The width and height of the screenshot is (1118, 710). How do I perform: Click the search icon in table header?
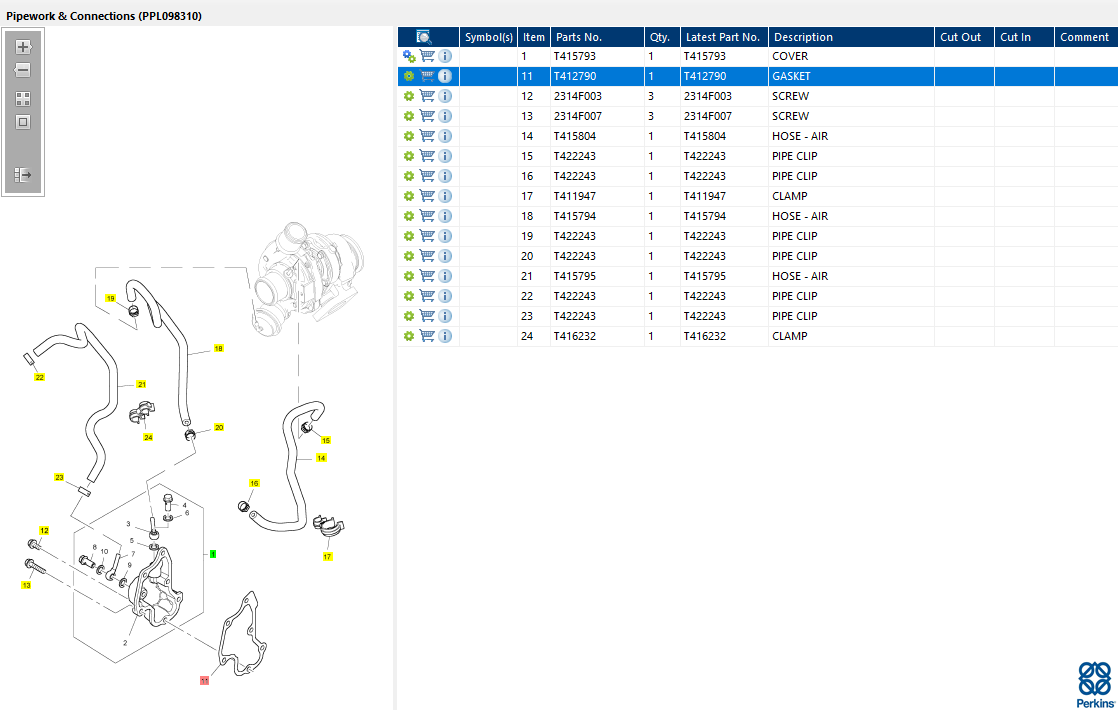(x=424, y=37)
